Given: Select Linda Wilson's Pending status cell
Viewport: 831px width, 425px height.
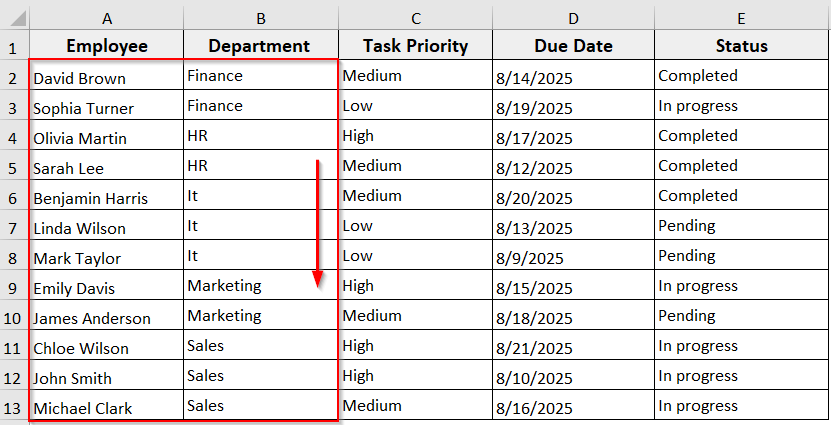Looking at the screenshot, I should coord(741,227).
